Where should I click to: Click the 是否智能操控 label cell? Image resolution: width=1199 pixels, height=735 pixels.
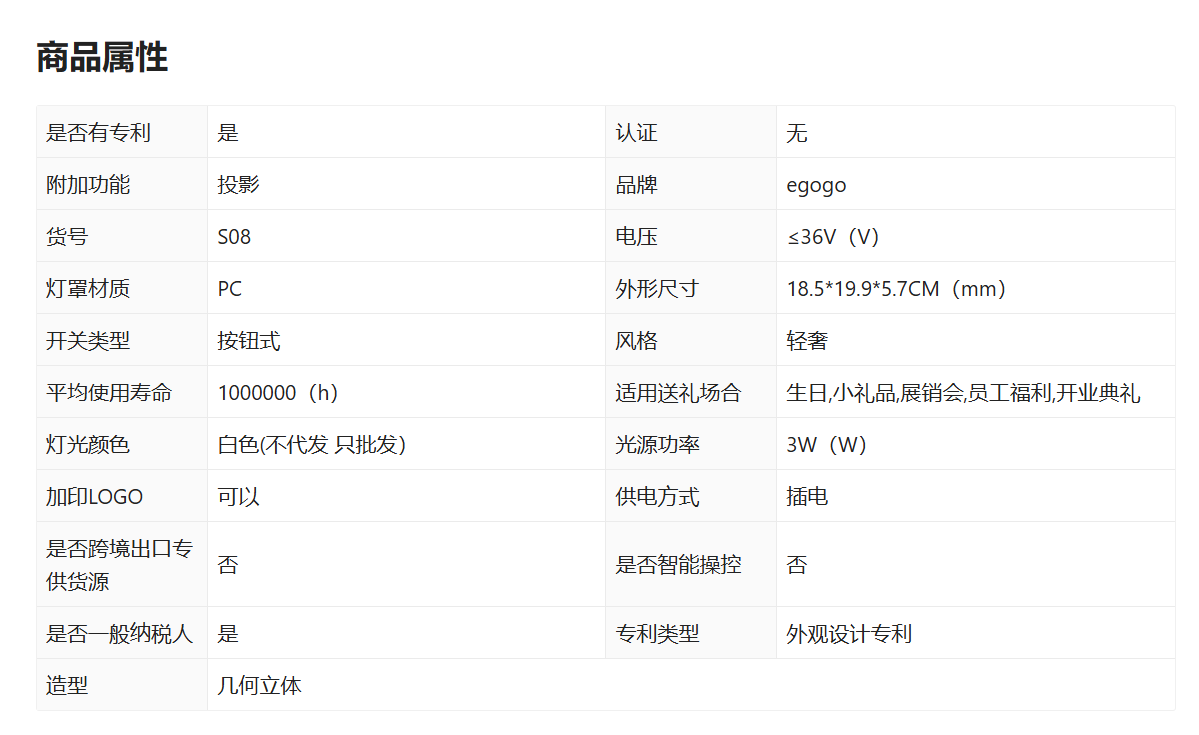pyautogui.click(x=678, y=565)
